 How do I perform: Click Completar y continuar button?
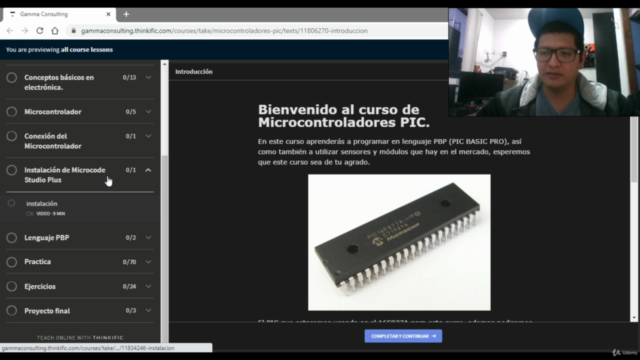pyautogui.click(x=403, y=336)
